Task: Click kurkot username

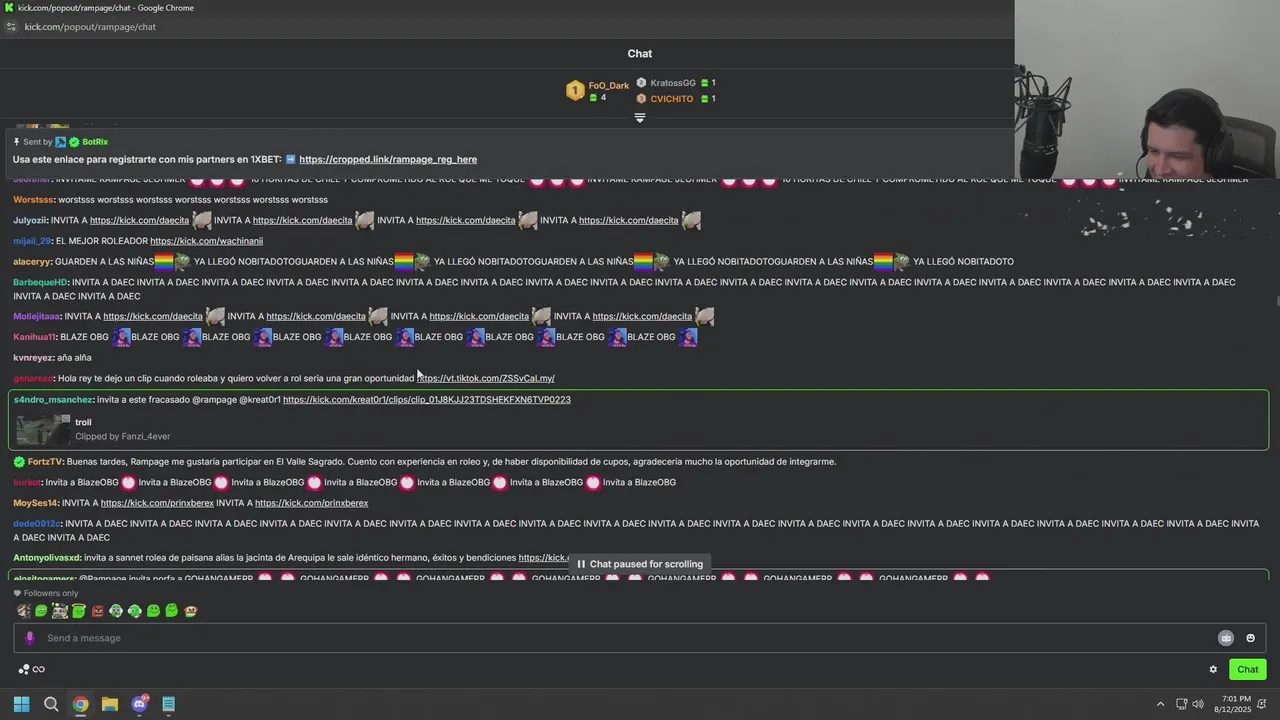Action: tap(27, 482)
